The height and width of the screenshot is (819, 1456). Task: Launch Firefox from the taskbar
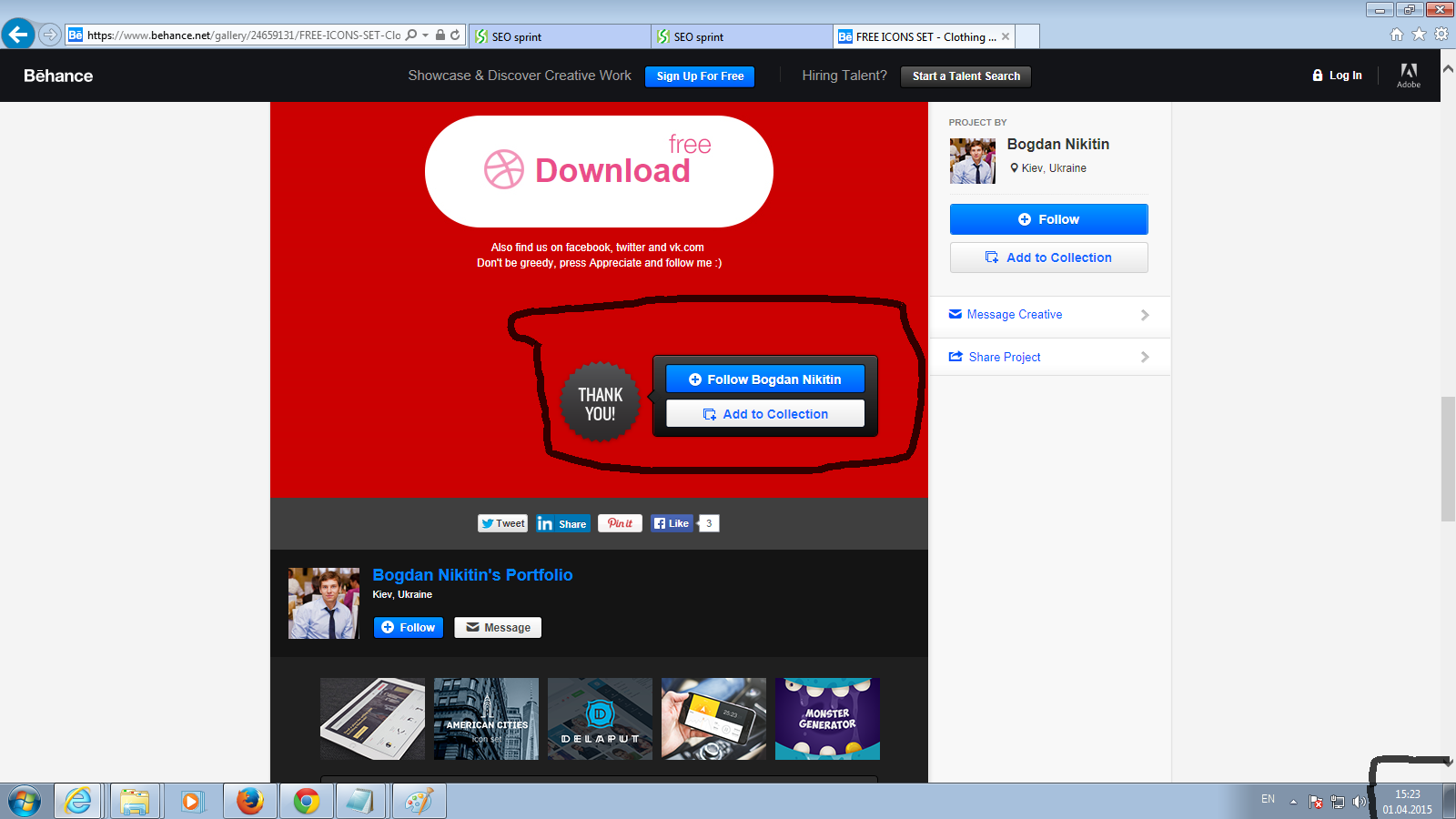[x=249, y=802]
